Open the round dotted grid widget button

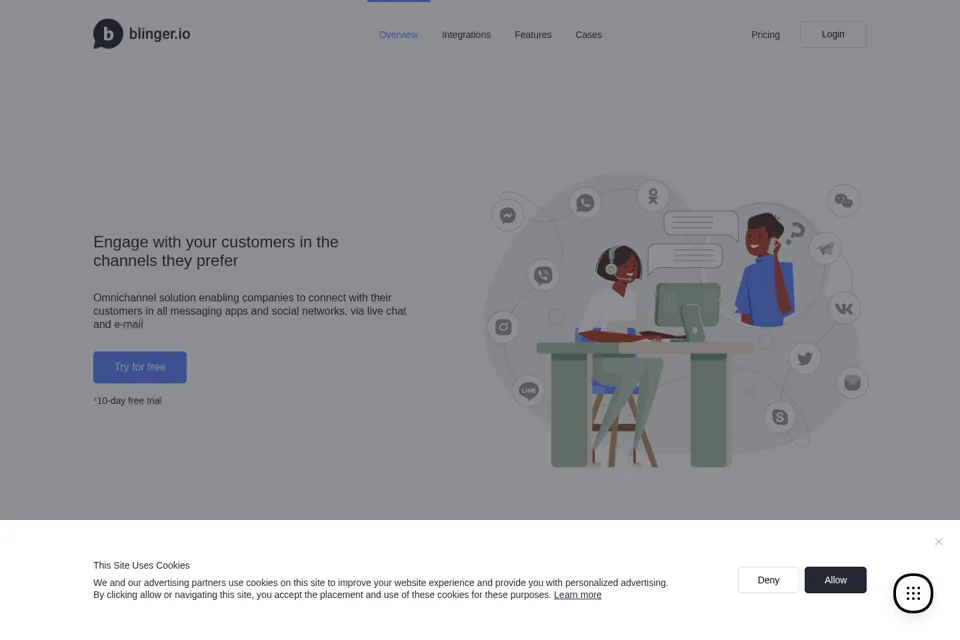point(913,593)
